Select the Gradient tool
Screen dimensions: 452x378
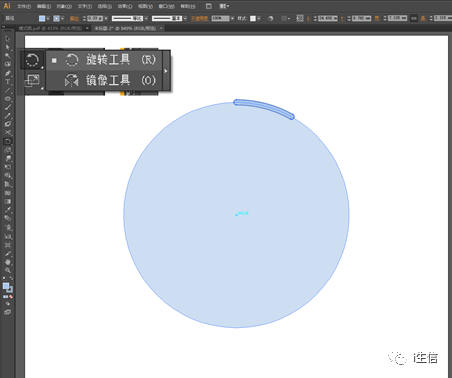click(8, 201)
